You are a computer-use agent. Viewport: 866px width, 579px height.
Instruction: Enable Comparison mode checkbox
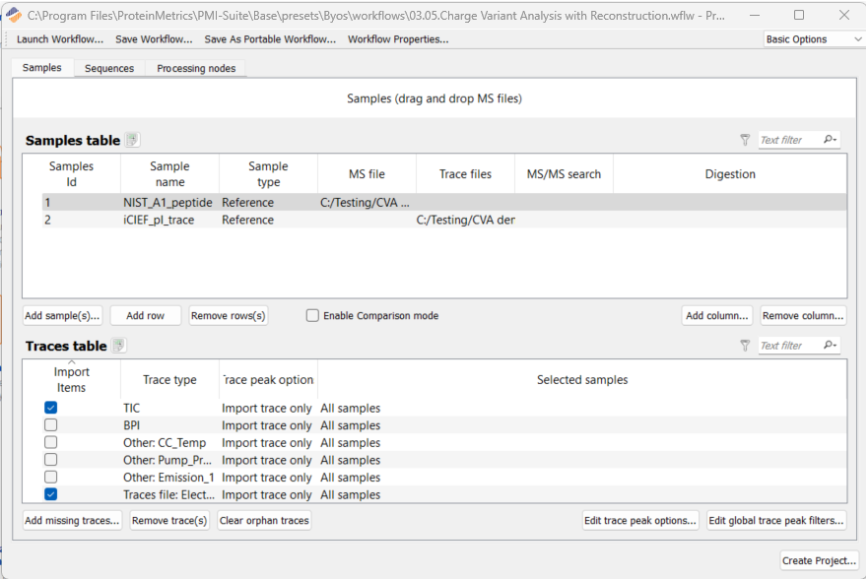pyautogui.click(x=313, y=315)
